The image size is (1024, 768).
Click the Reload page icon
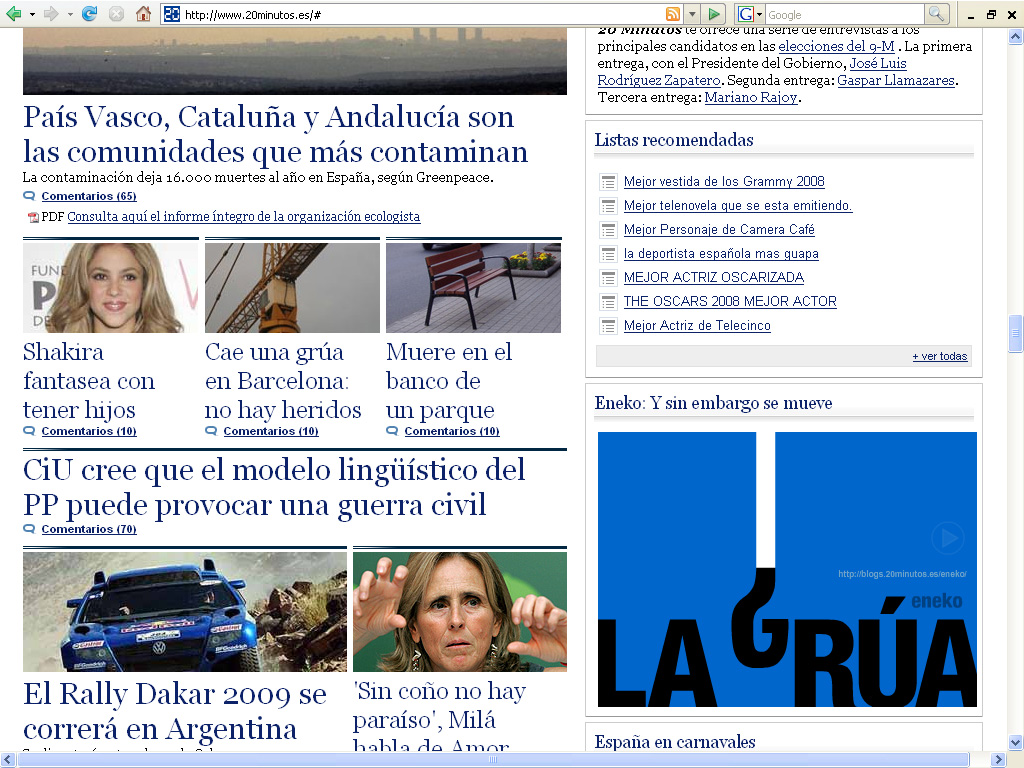pyautogui.click(x=89, y=14)
